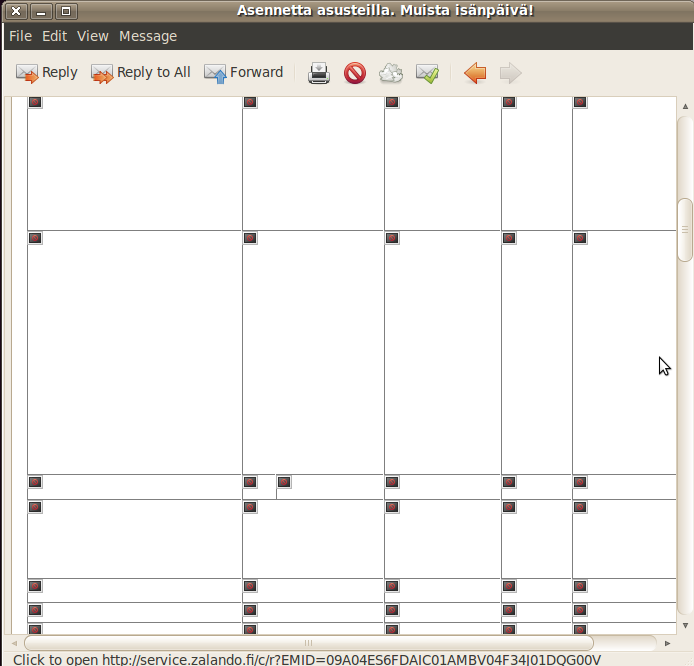Open the Message menu

point(148,36)
